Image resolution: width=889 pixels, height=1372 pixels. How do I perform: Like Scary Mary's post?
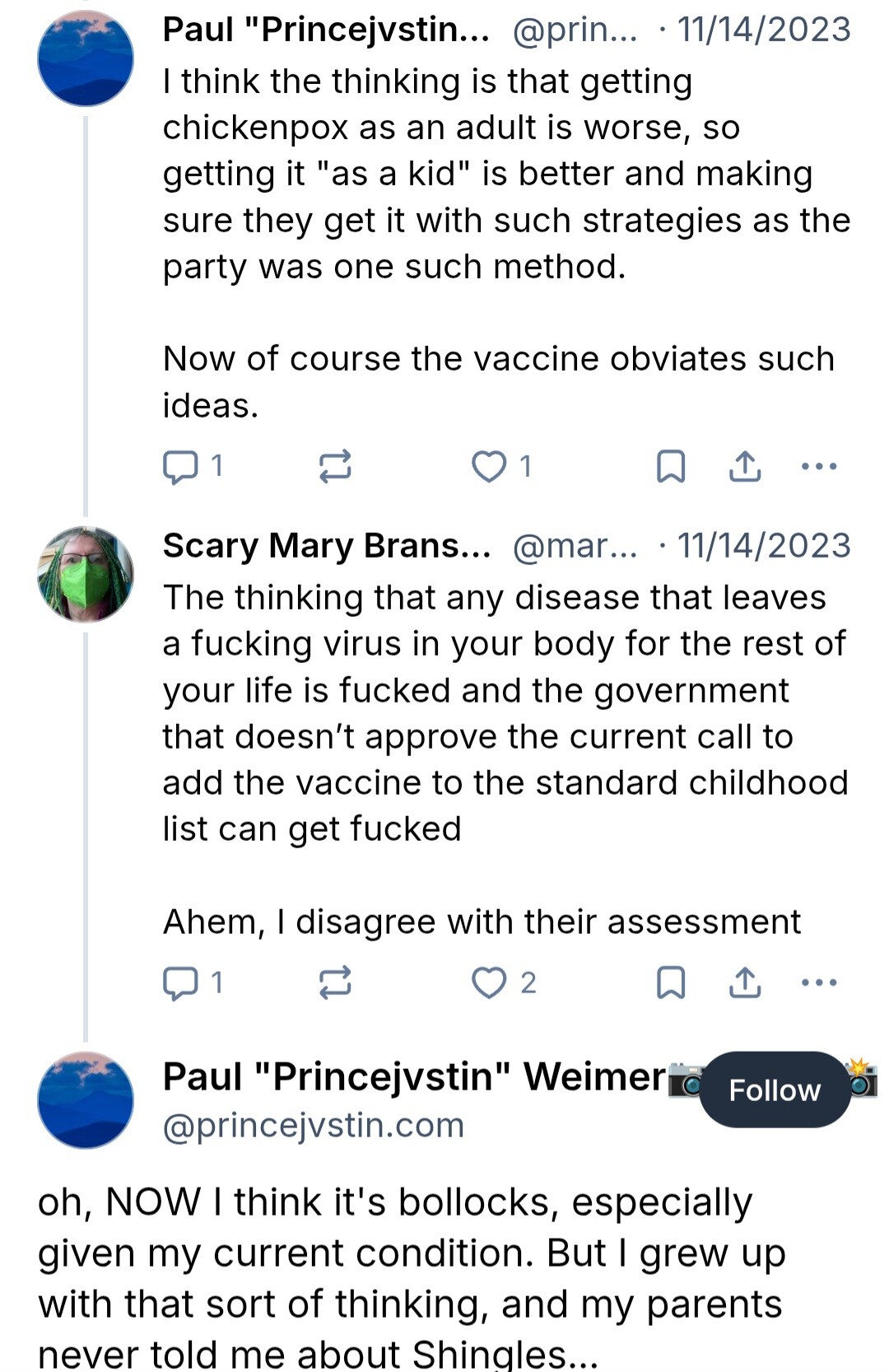pyautogui.click(x=489, y=982)
